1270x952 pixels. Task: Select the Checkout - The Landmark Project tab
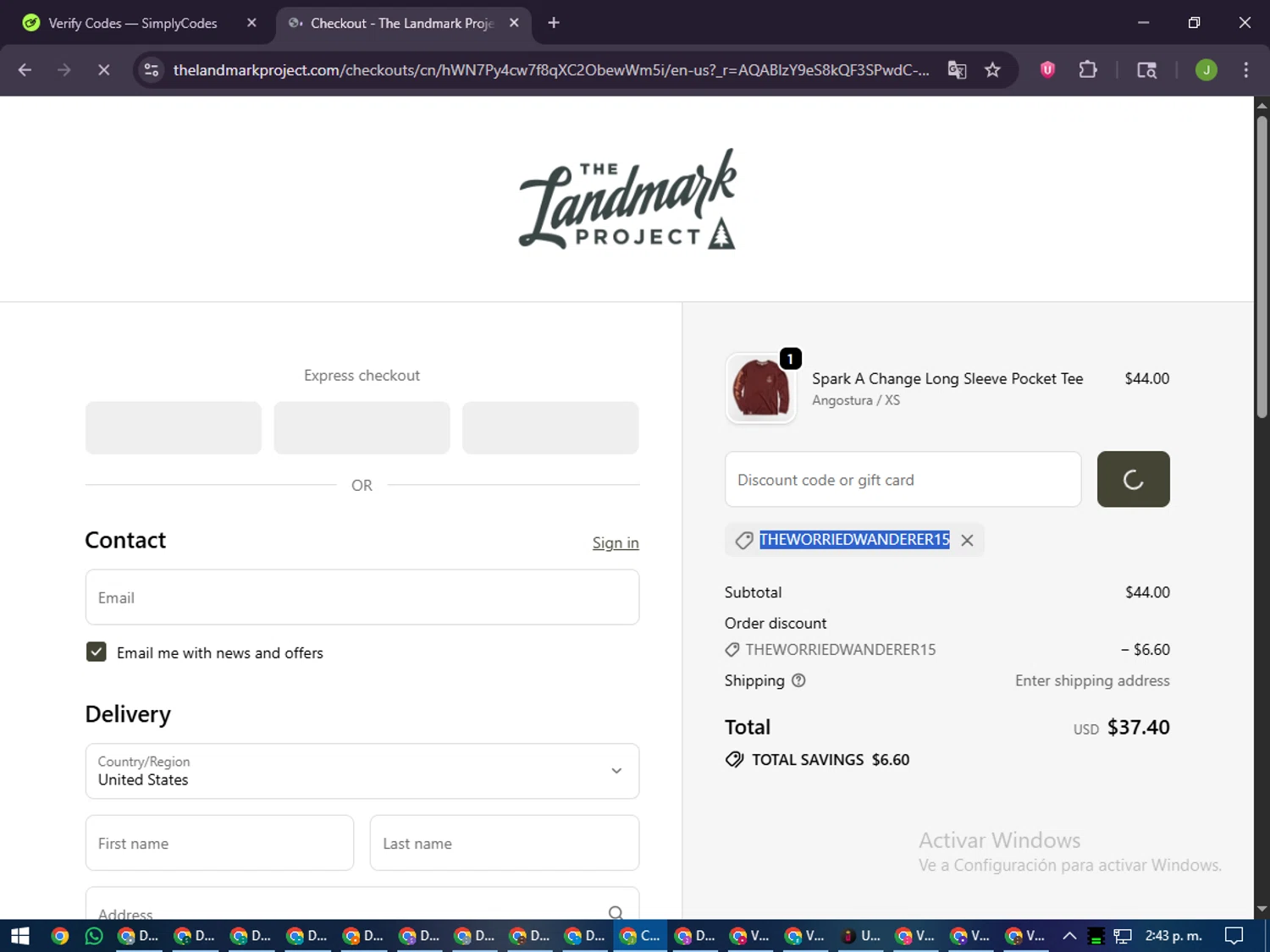pos(402,23)
